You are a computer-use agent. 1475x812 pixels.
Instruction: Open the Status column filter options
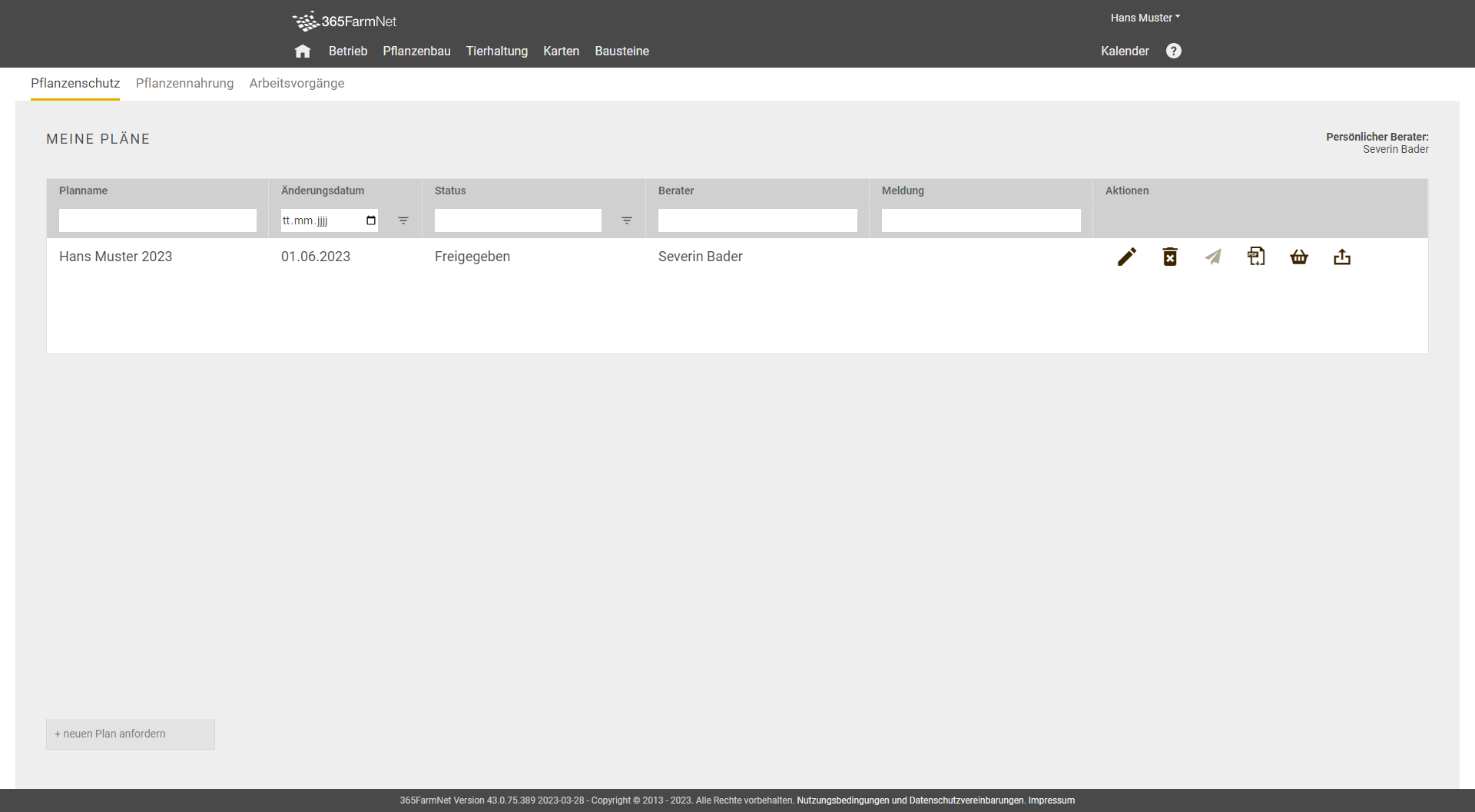(627, 220)
